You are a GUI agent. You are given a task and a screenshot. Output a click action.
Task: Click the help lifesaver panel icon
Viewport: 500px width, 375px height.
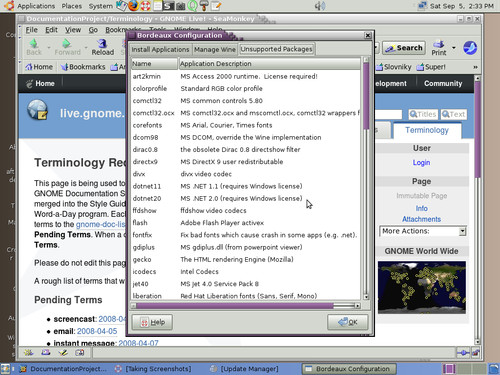145,6
